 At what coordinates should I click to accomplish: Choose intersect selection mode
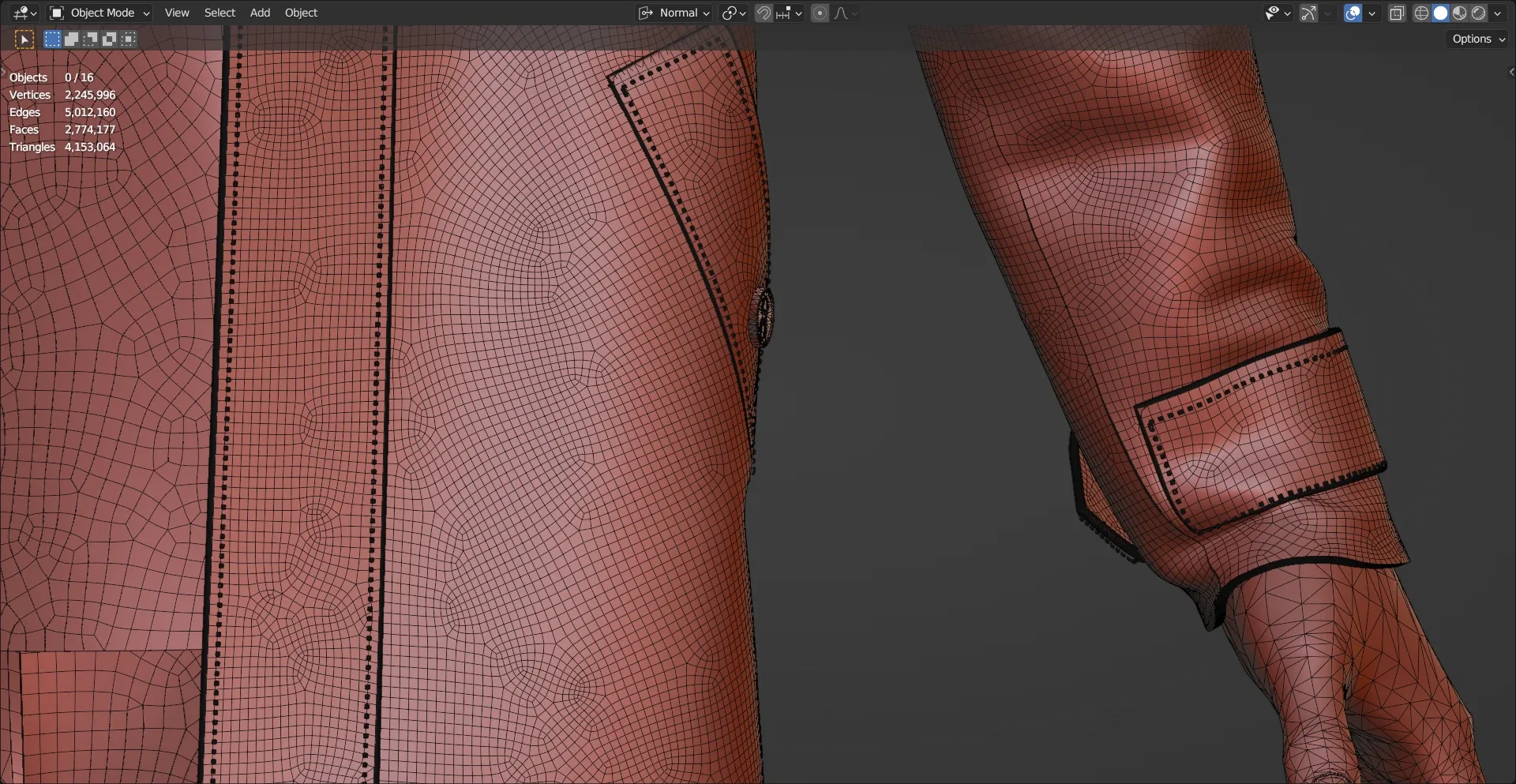coord(128,39)
